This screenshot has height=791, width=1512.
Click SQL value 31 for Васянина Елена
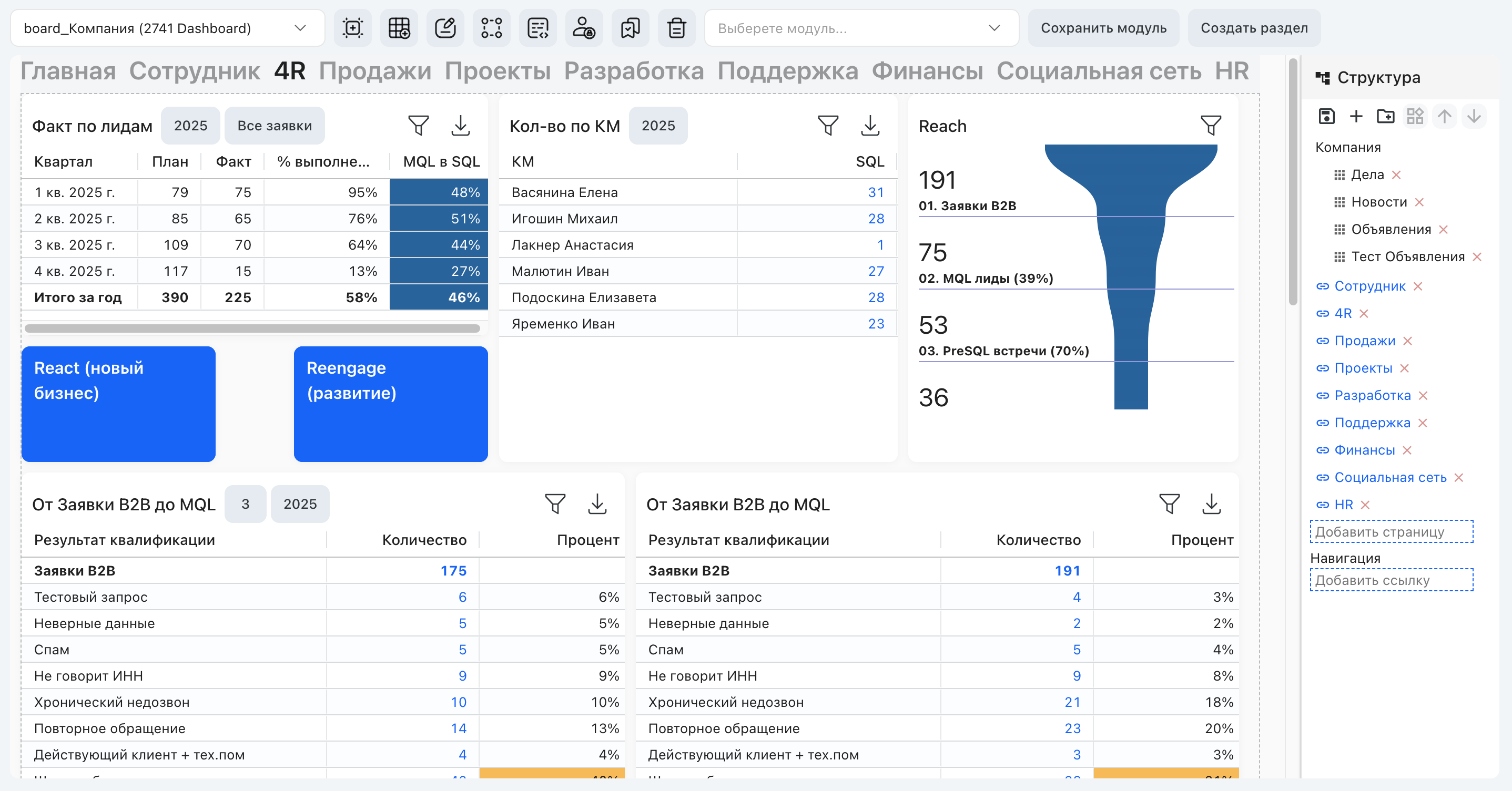click(x=876, y=192)
